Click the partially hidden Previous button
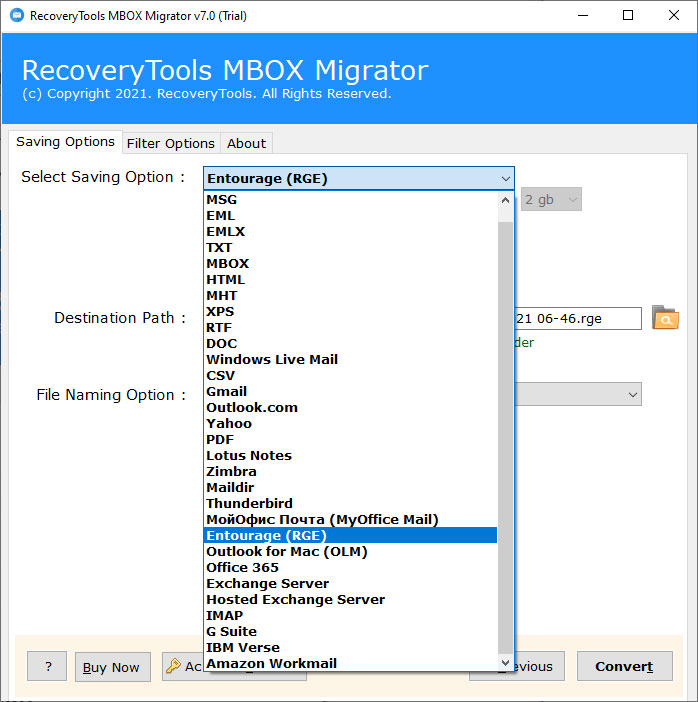This screenshot has height=702, width=698. pyautogui.click(x=539, y=666)
